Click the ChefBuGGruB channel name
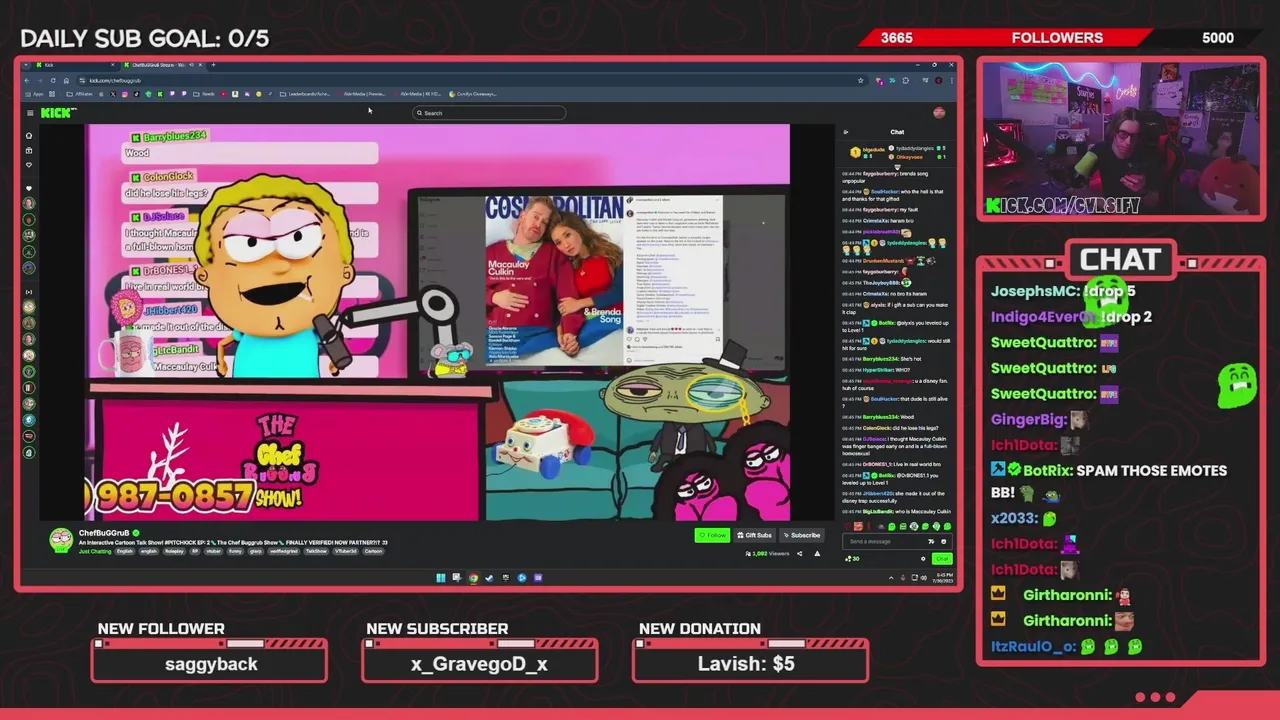This screenshot has height=720, width=1280. tap(104, 533)
